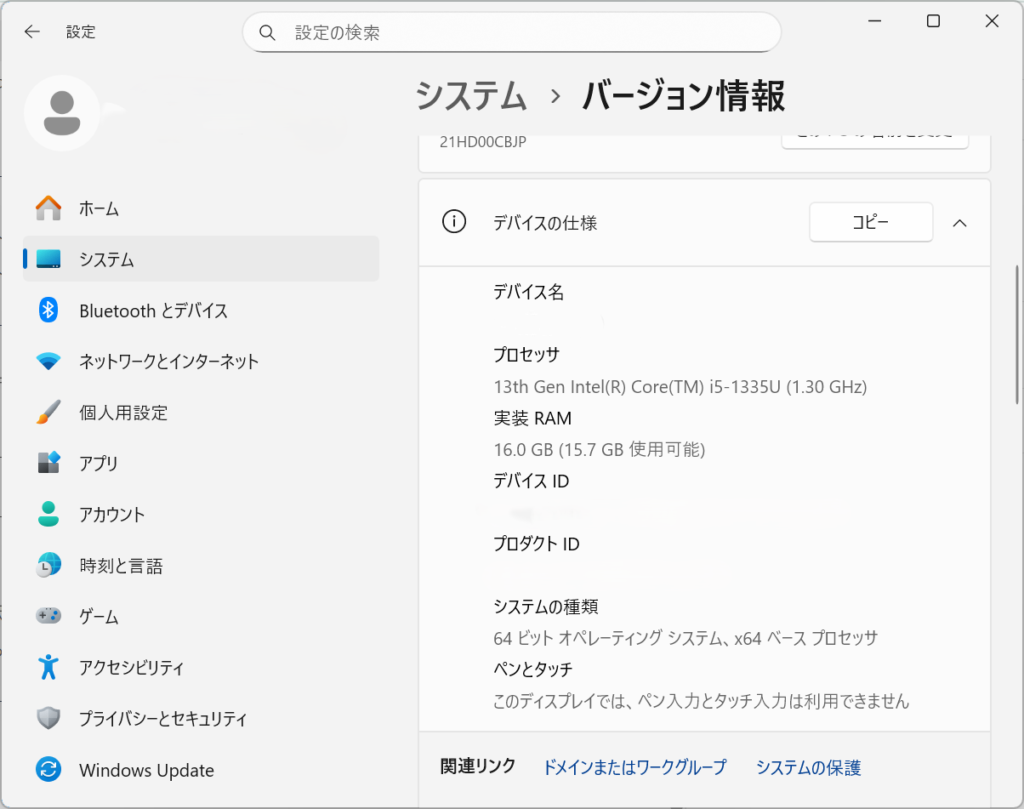This screenshot has height=809, width=1024.
Task: Click the Home house icon in sidebar
Action: click(x=48, y=208)
